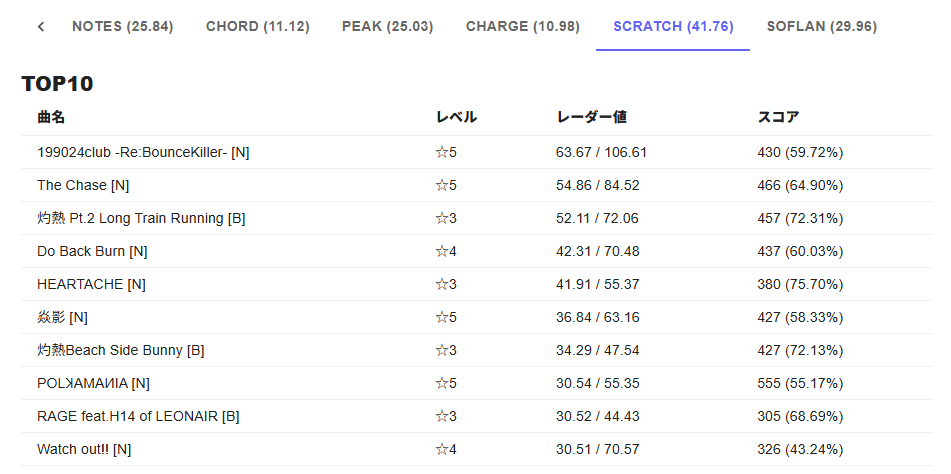Open RAGE feat.H14 of LEONAIR [B]
The height and width of the screenshot is (474, 951).
[x=138, y=416]
